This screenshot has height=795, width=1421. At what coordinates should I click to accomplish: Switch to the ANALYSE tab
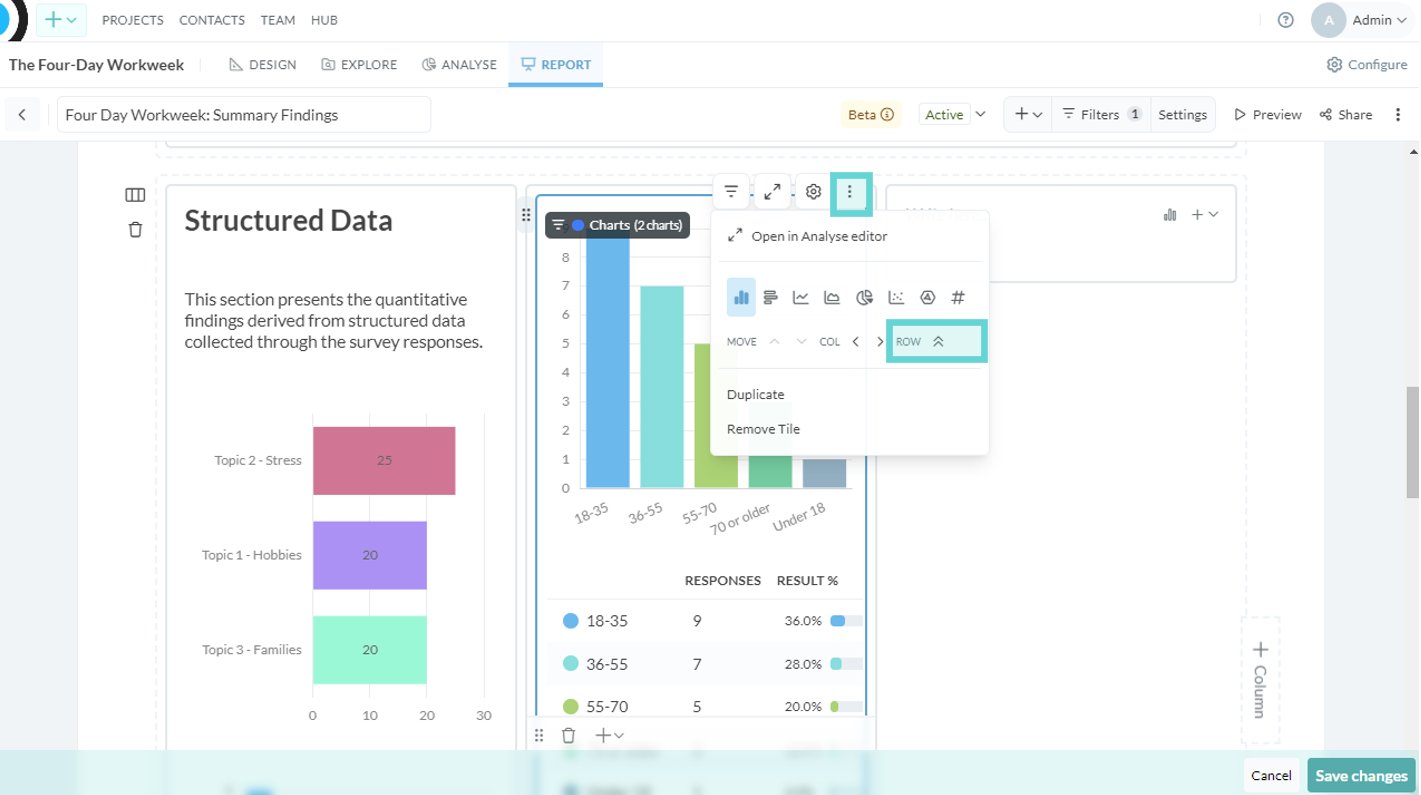click(459, 64)
